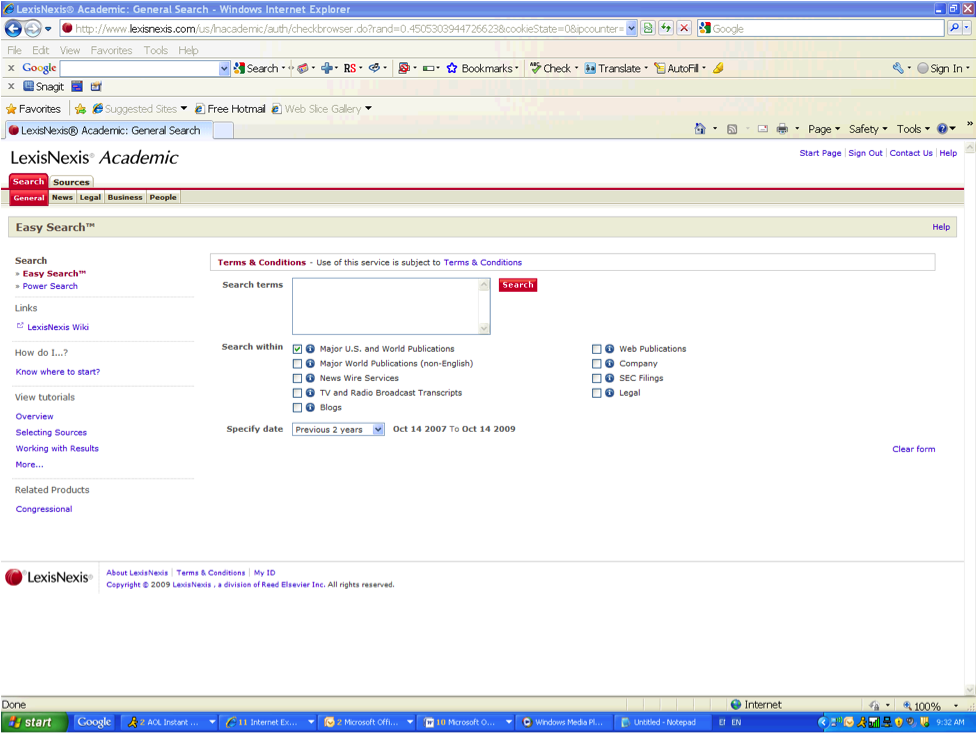977x734 pixels.
Task: Click Add to Favorites Bar icon
Action: tap(80, 109)
